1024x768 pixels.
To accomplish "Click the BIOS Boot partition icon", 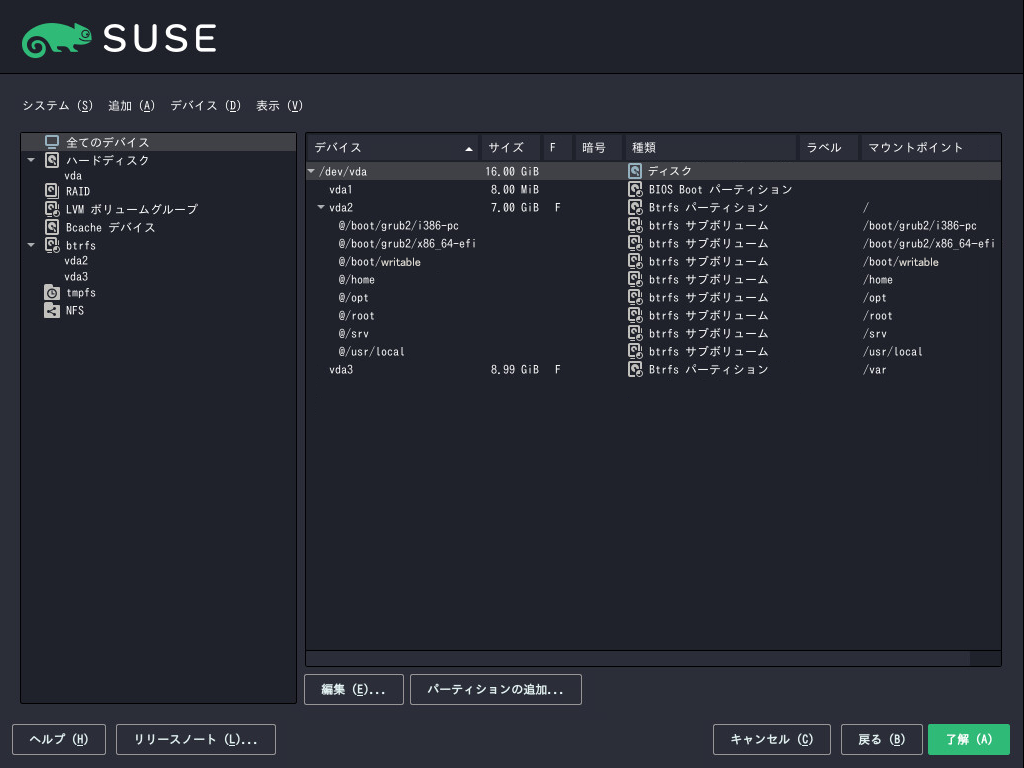I will [x=634, y=189].
